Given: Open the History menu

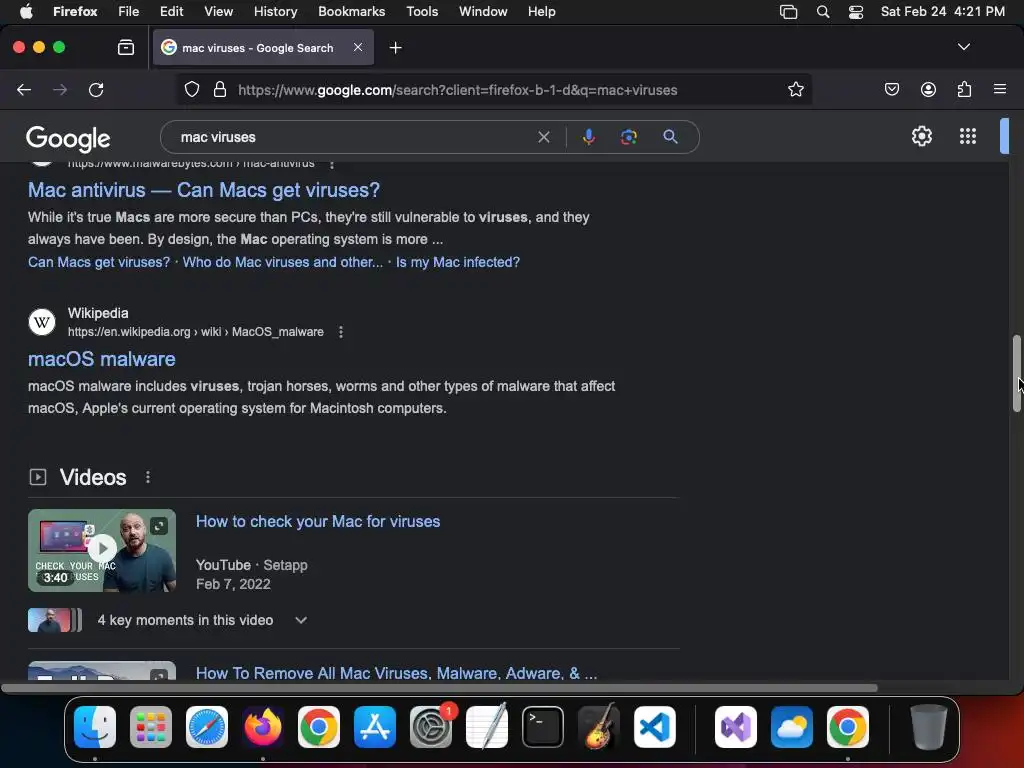Looking at the screenshot, I should (275, 12).
